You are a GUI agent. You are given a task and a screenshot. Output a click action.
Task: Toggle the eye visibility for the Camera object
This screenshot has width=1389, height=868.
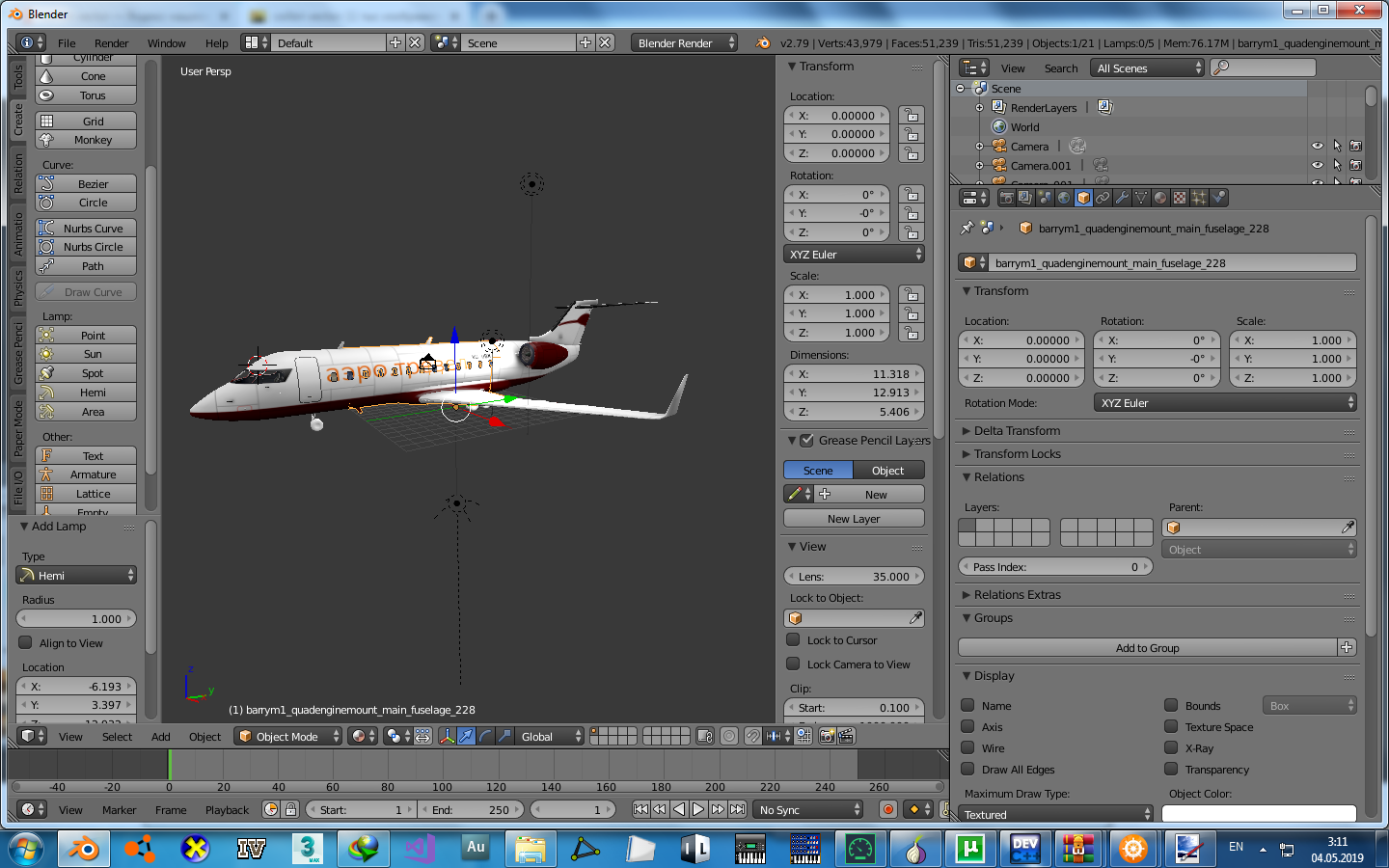pyautogui.click(x=1318, y=146)
